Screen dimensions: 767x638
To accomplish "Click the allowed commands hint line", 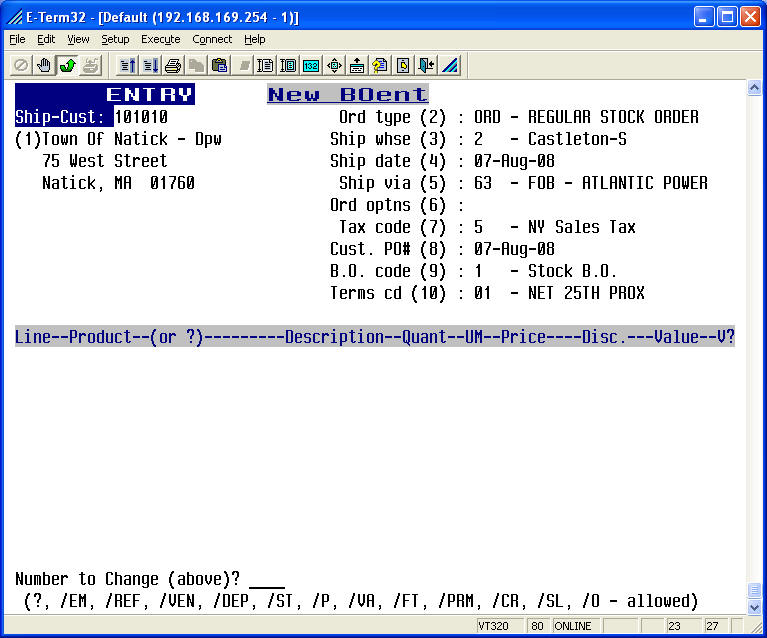I will tap(361, 601).
